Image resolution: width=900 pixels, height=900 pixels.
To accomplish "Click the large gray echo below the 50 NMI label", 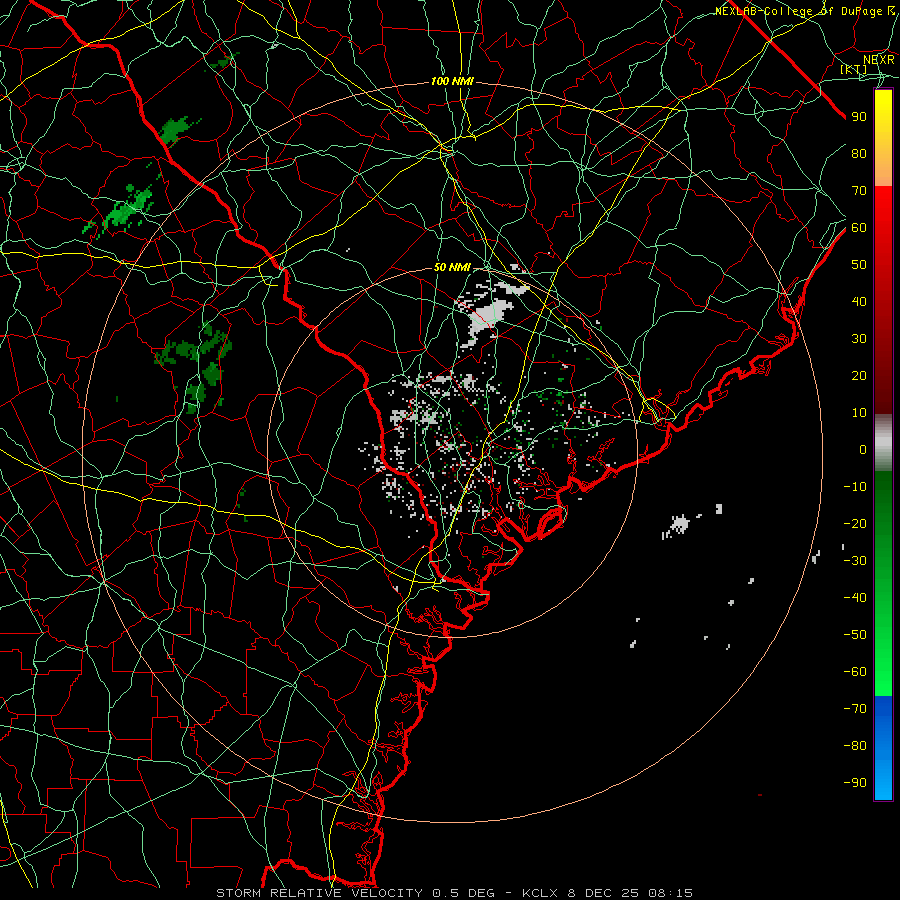I will [487, 315].
